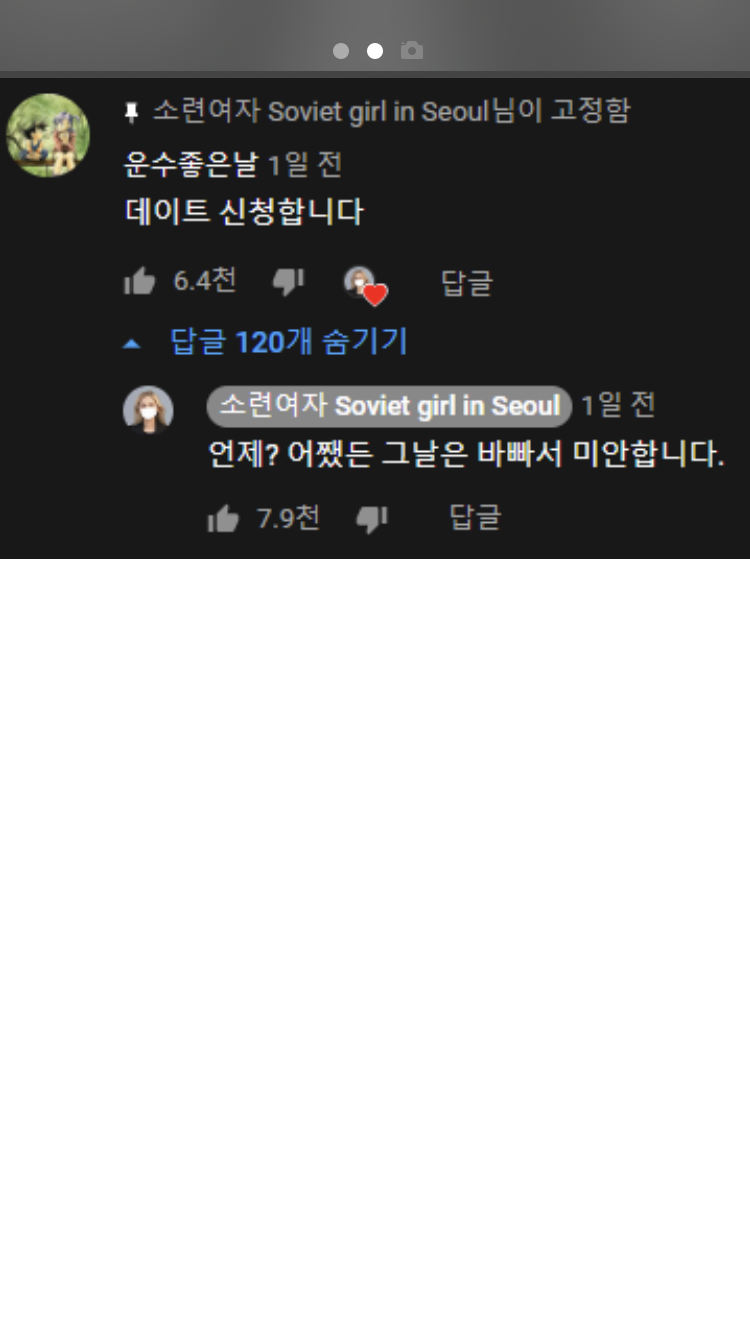Image resolution: width=750 pixels, height=1334 pixels.
Task: Click the reply's 1일 전 timestamp
Action: 618,406
